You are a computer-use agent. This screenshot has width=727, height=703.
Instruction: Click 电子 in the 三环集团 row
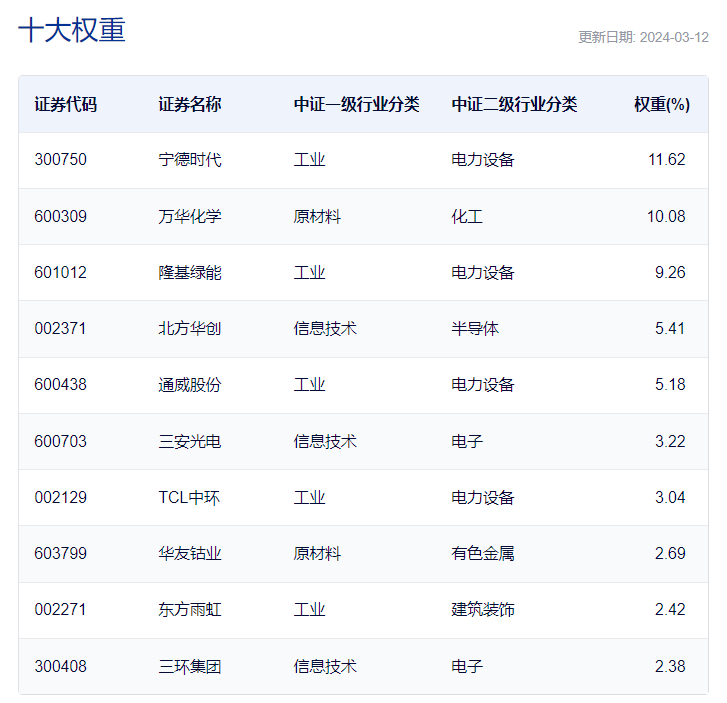(467, 666)
